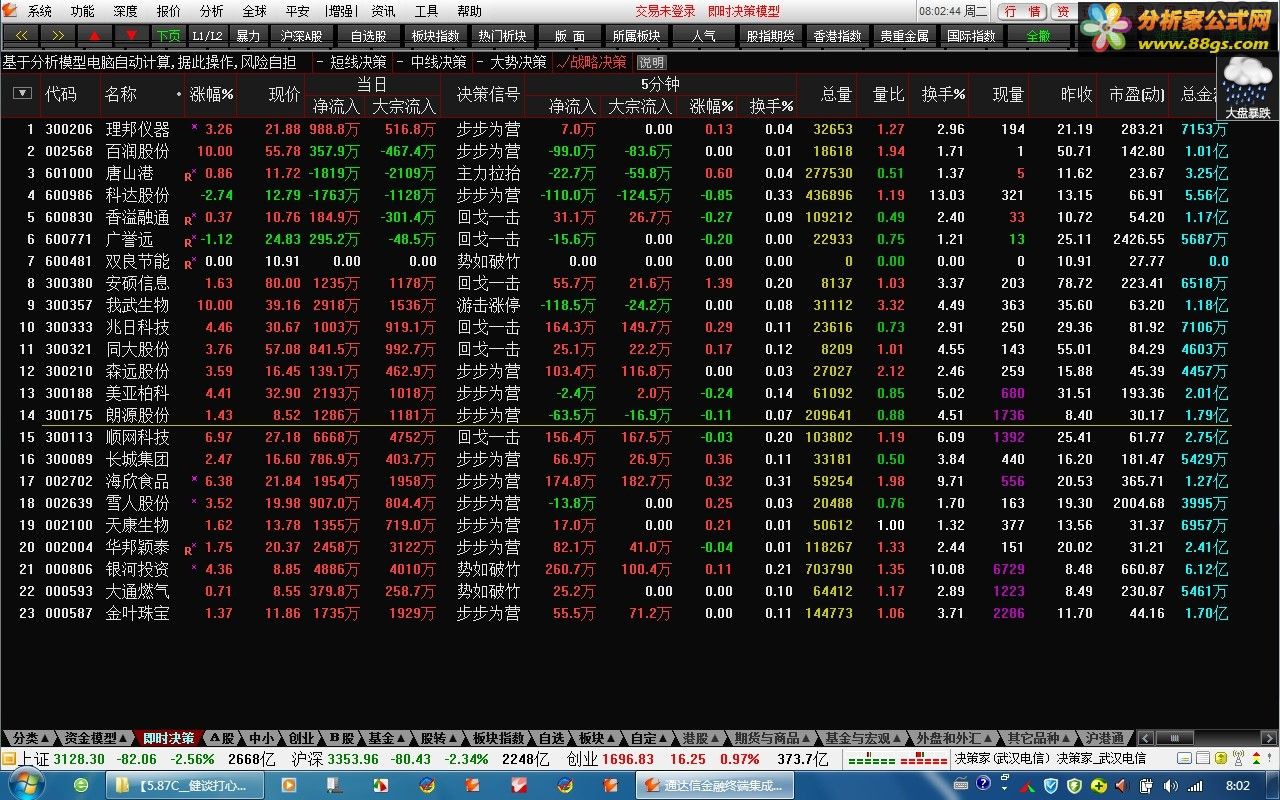
Task: Click the taskbar clock showing 8:02
Action: [1238, 786]
